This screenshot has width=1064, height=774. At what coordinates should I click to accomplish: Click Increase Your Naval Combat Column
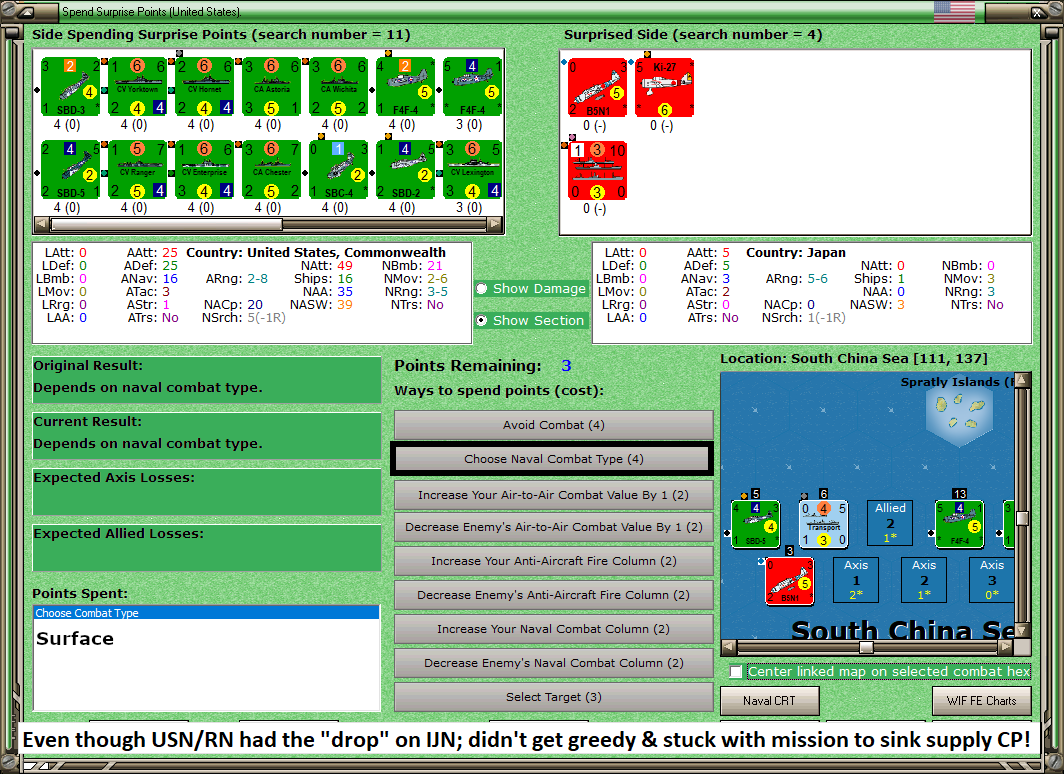(554, 629)
